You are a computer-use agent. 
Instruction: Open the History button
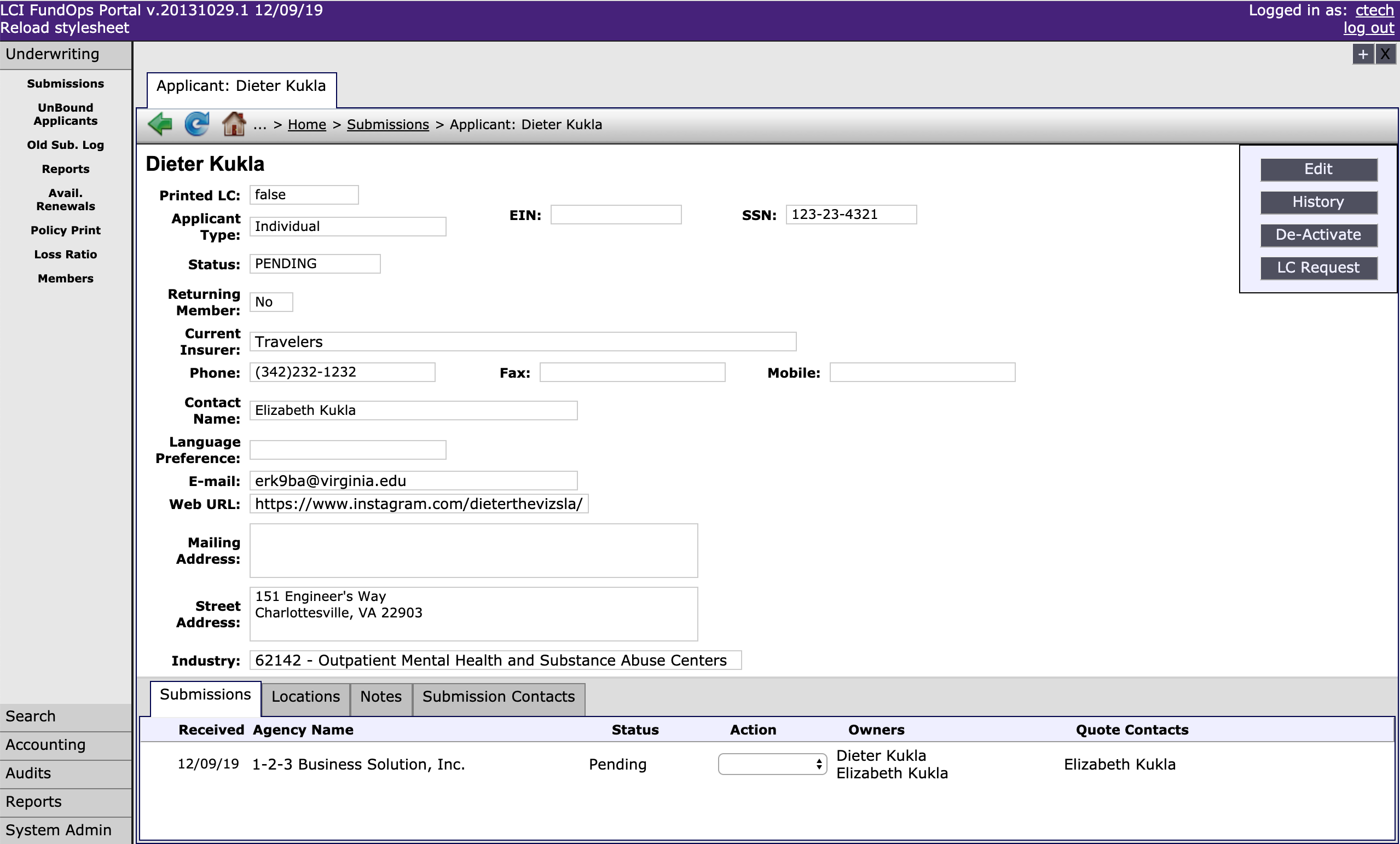pyautogui.click(x=1318, y=203)
